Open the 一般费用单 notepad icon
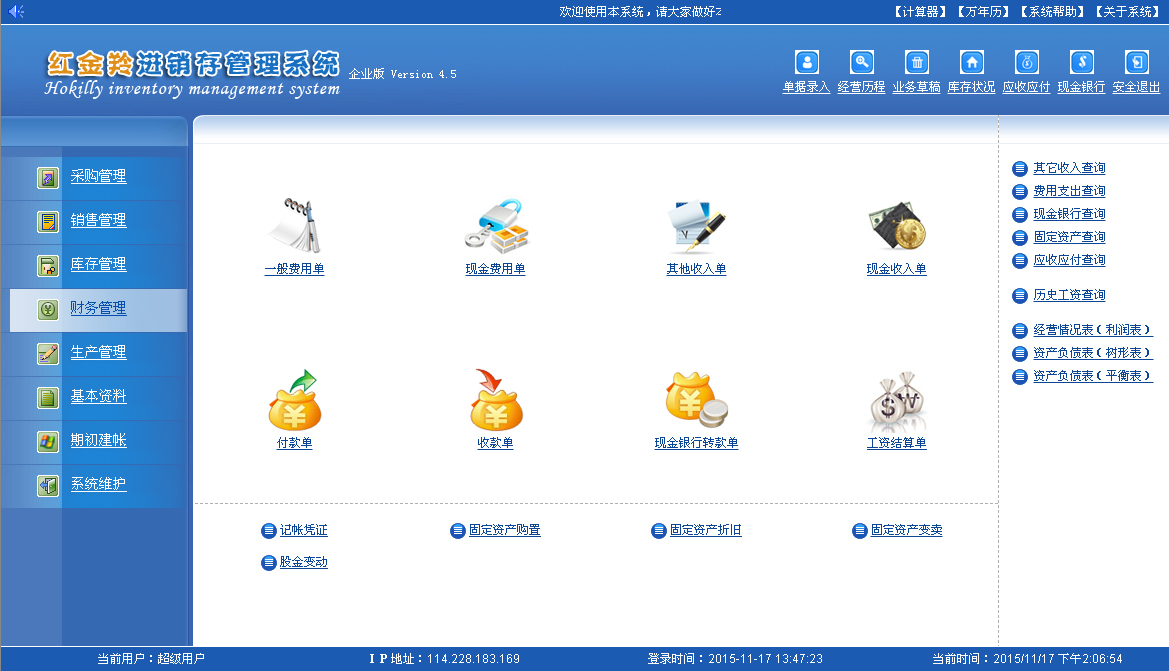The image size is (1169, 671). 294,226
